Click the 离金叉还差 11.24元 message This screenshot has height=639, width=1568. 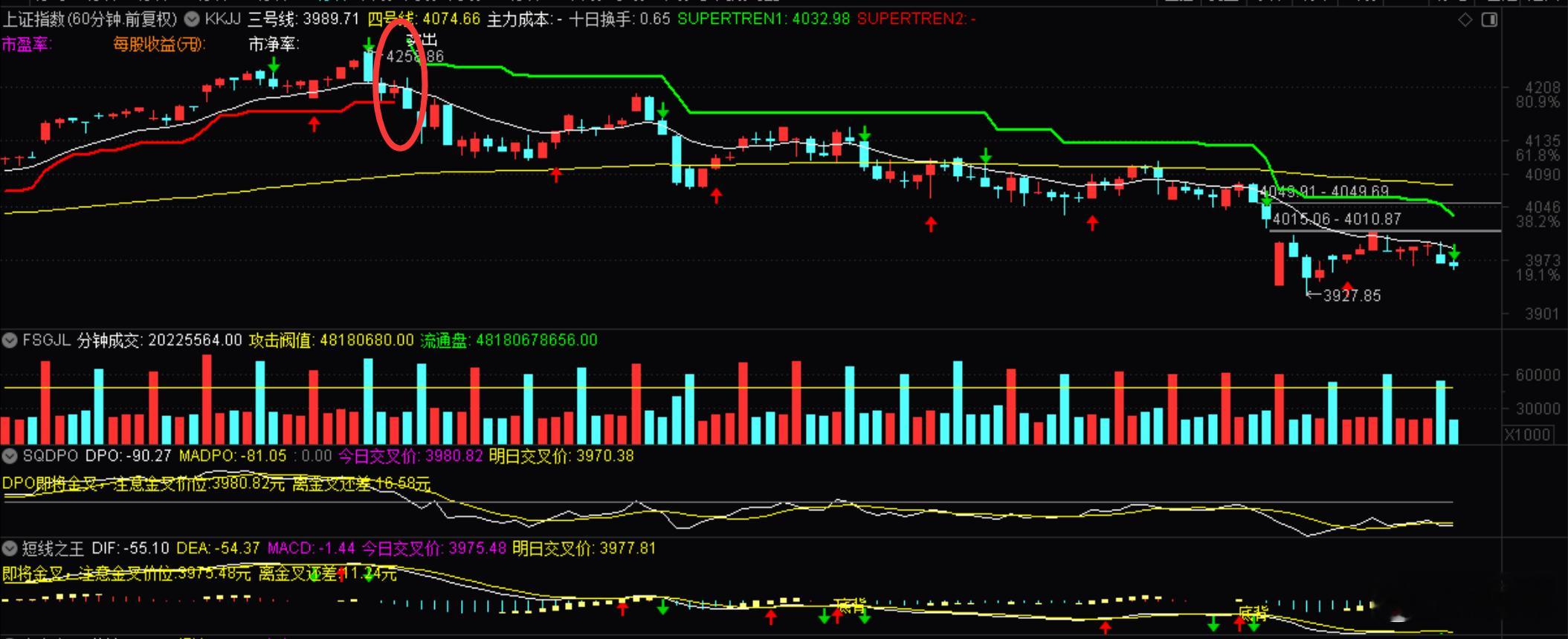click(328, 574)
